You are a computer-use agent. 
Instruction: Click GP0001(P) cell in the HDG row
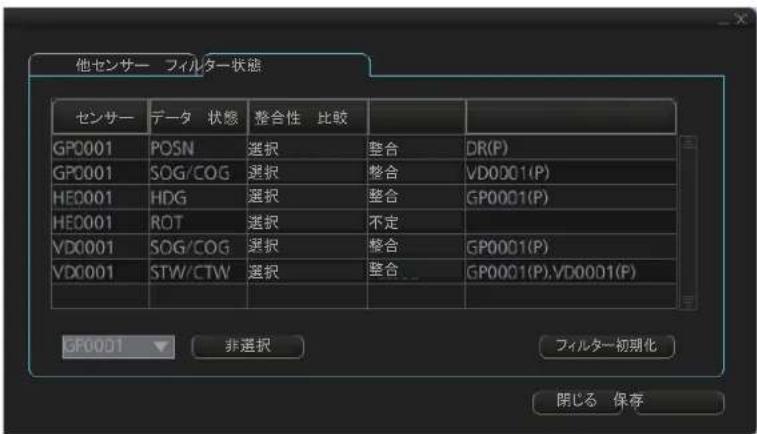pyautogui.click(x=570, y=197)
